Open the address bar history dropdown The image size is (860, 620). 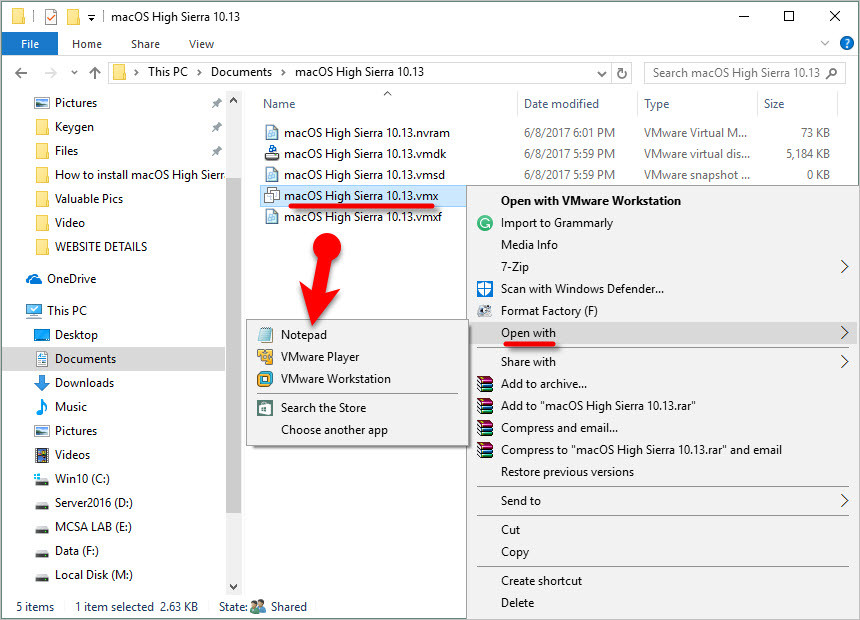pos(602,74)
